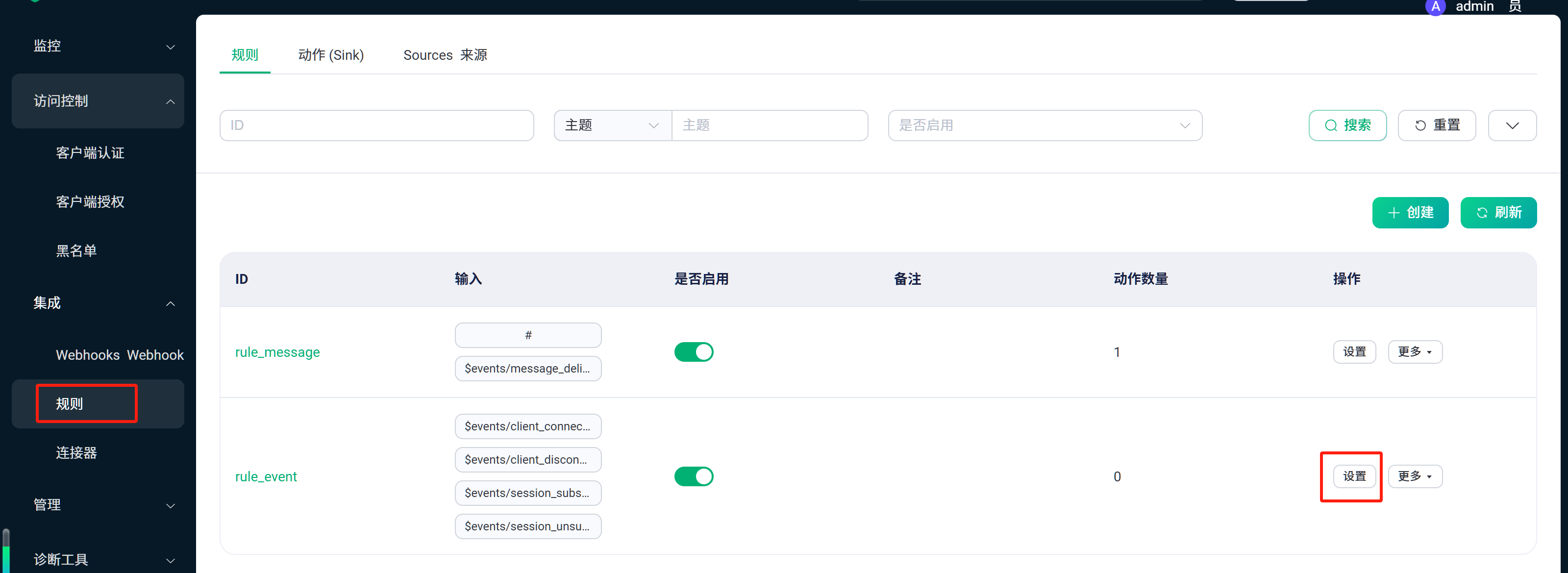
Task: Open the 主题 type dropdown
Action: pyautogui.click(x=612, y=125)
